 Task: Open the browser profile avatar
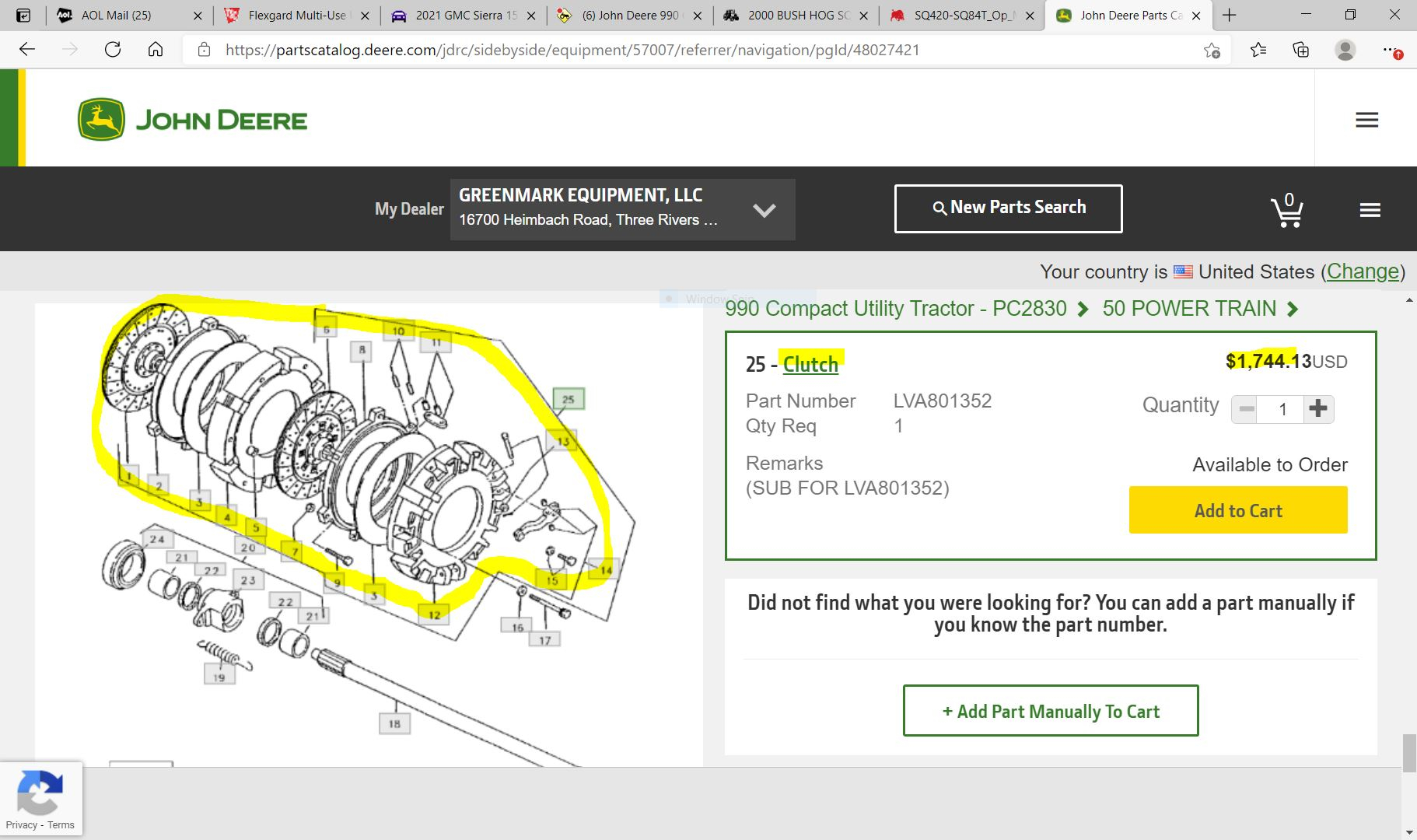coord(1345,50)
